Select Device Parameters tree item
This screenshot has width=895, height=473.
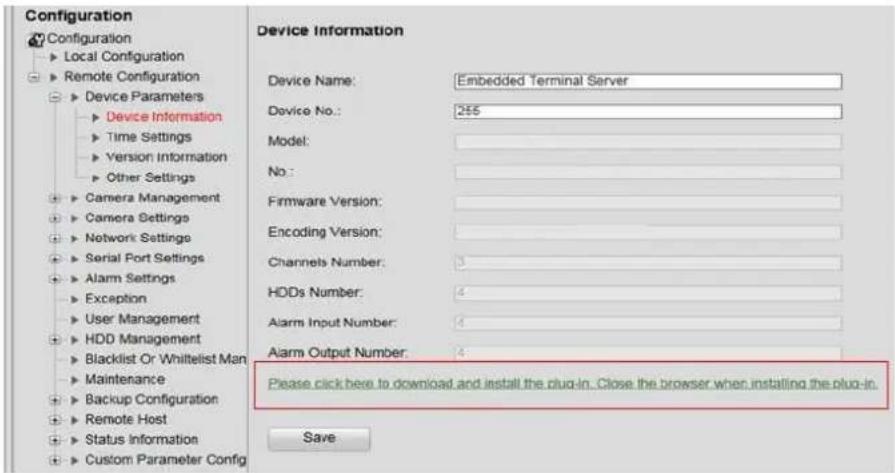144,96
